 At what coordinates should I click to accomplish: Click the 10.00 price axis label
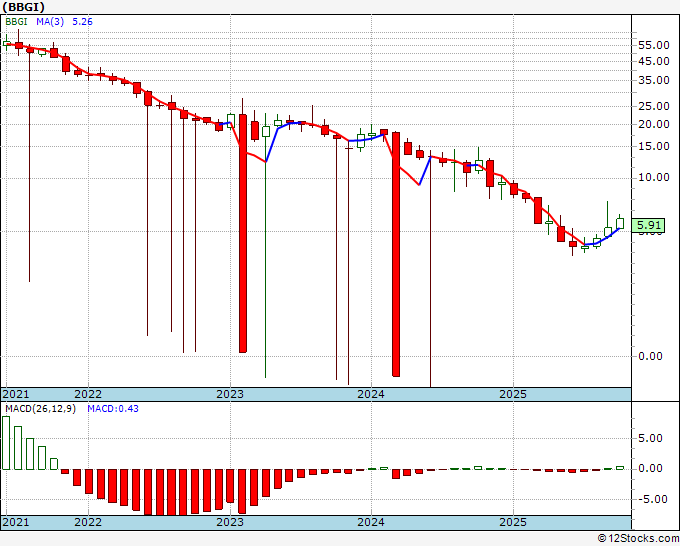(x=654, y=177)
